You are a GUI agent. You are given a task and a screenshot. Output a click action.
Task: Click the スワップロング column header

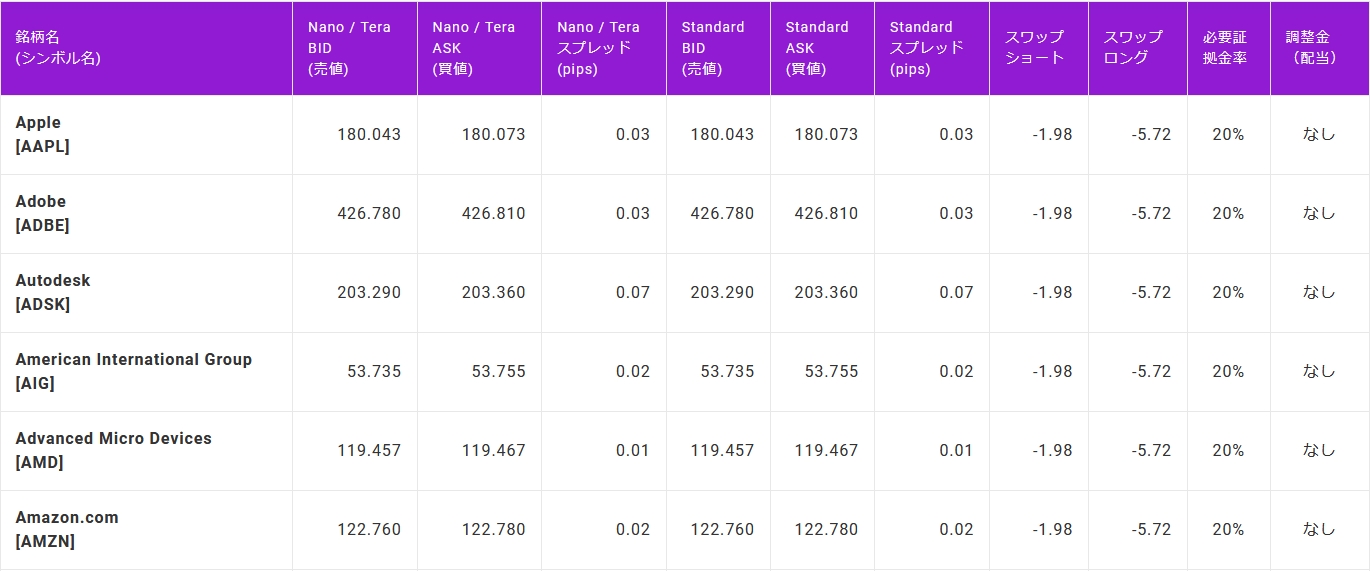point(1134,47)
